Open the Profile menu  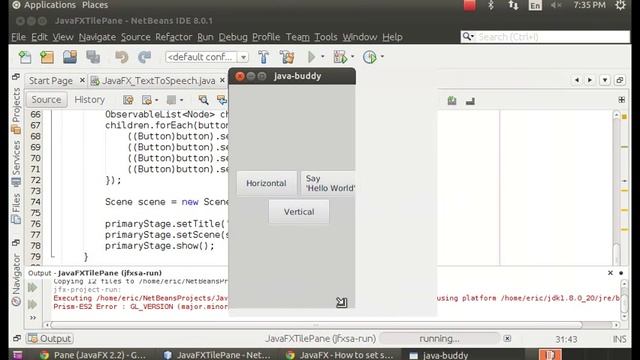[266, 37]
